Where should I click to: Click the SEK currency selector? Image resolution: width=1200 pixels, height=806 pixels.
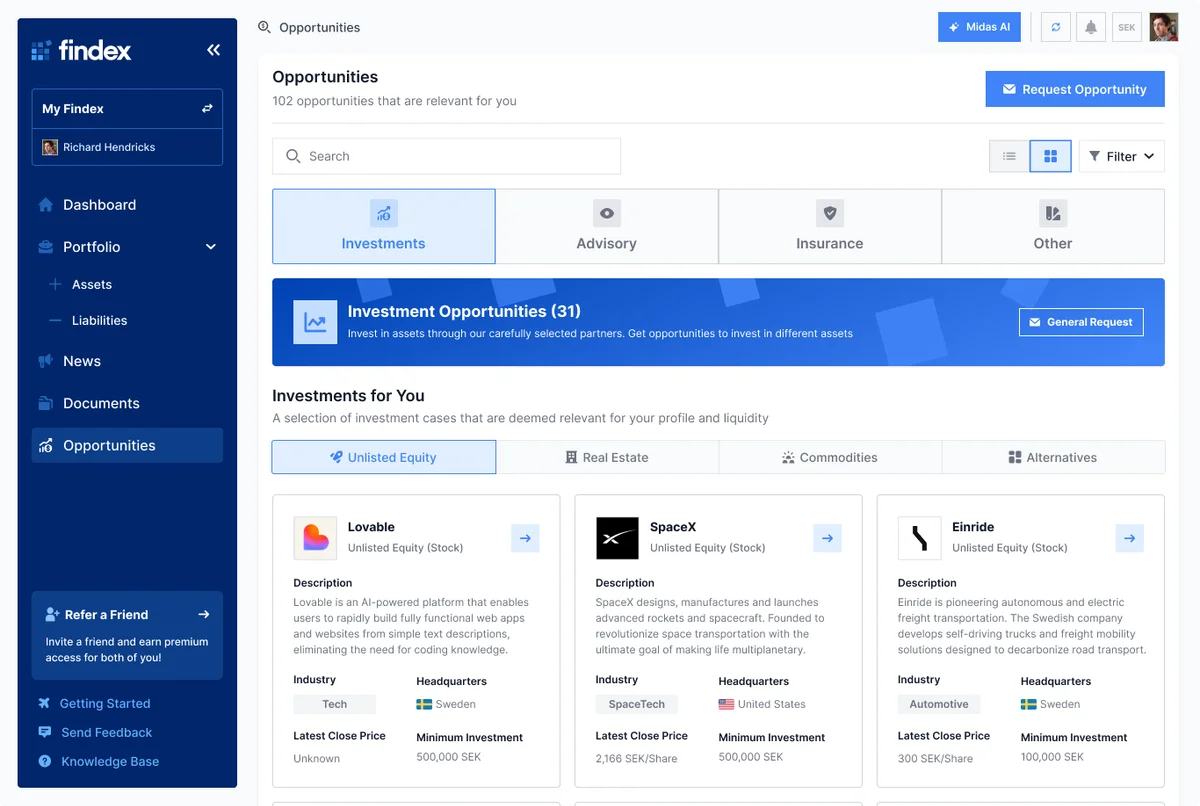(x=1126, y=27)
